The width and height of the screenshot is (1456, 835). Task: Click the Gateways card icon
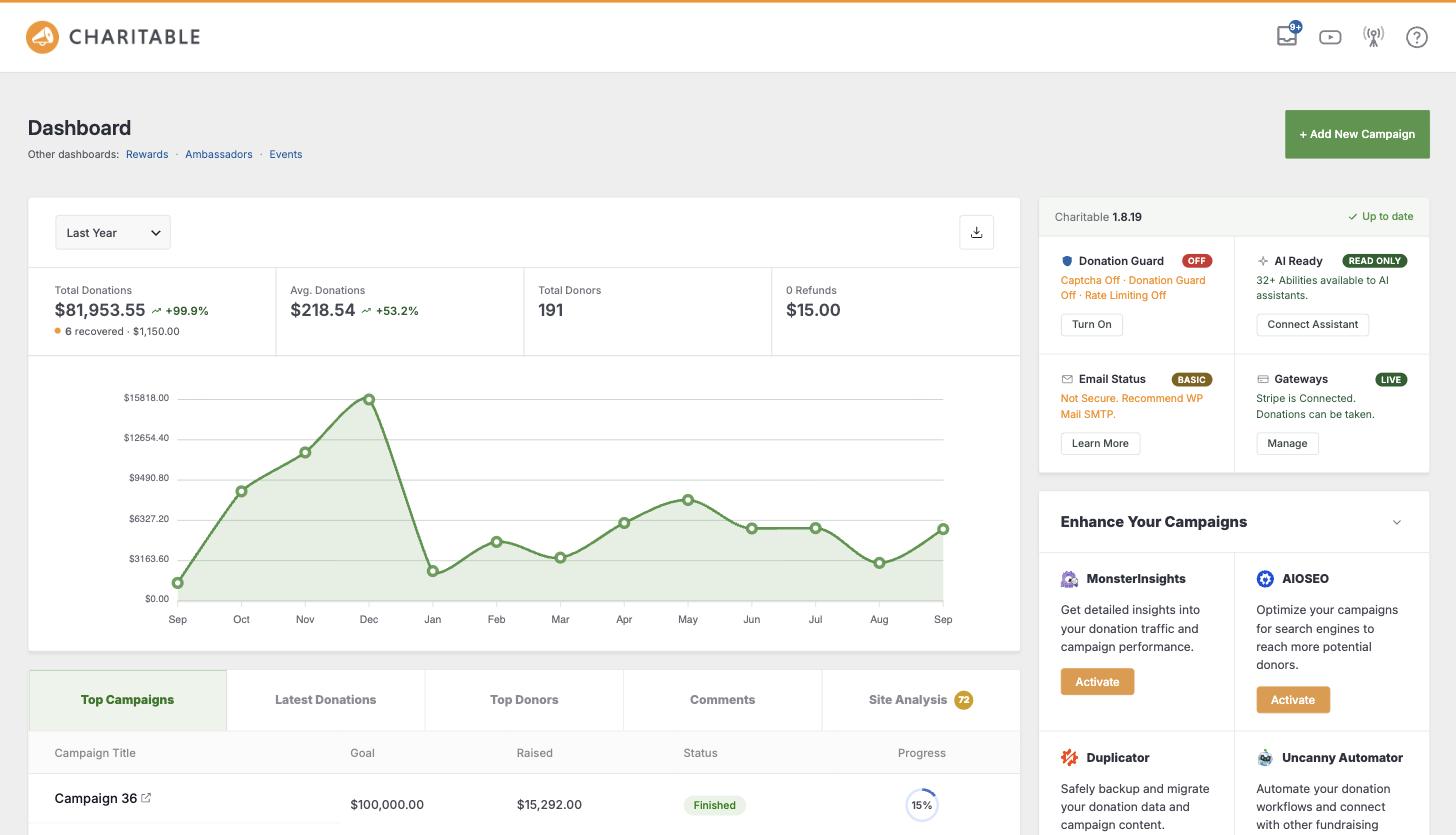point(1263,380)
